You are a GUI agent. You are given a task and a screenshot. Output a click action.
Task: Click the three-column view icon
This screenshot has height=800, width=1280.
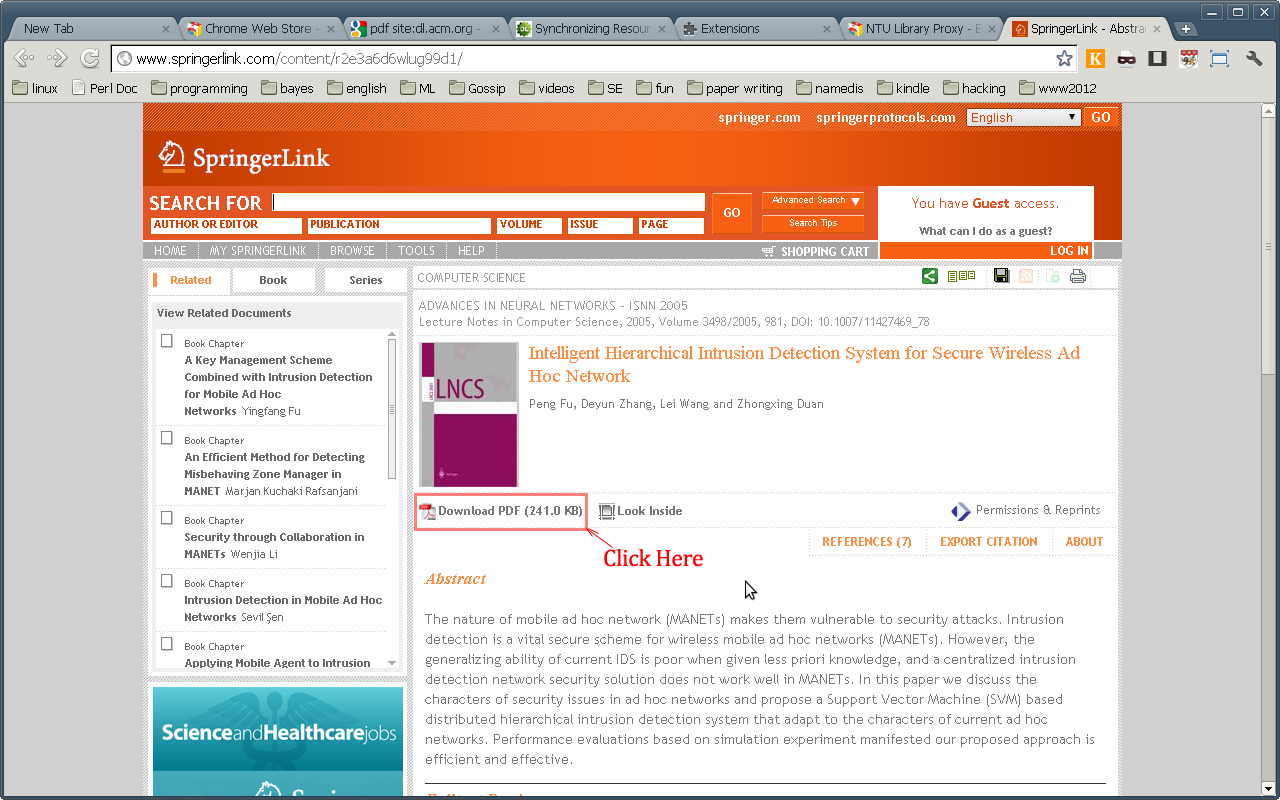[961, 277]
